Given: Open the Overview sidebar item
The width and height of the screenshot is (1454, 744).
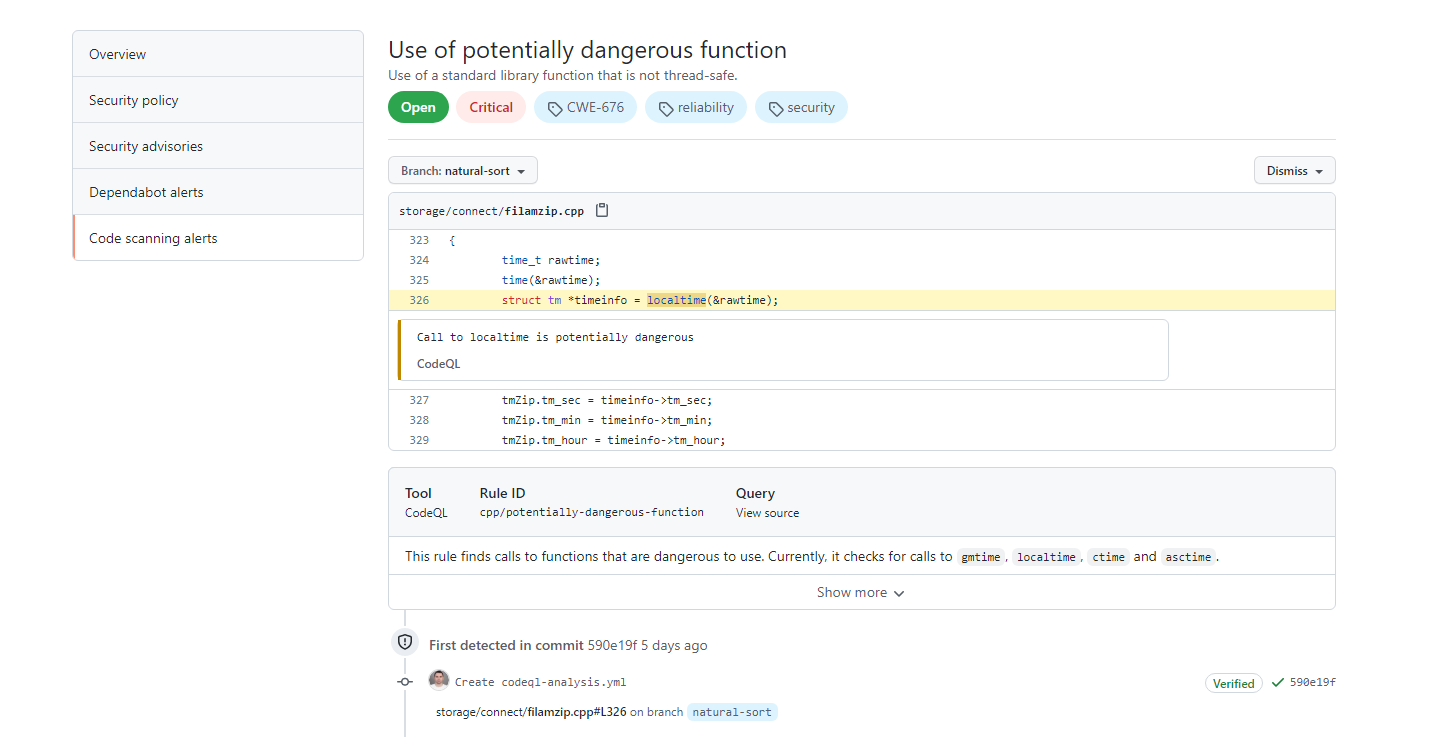Looking at the screenshot, I should pyautogui.click(x=218, y=54).
